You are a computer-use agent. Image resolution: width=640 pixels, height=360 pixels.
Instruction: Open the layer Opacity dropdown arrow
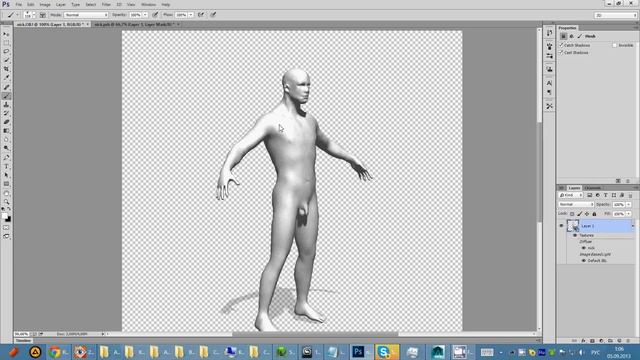(x=629, y=204)
